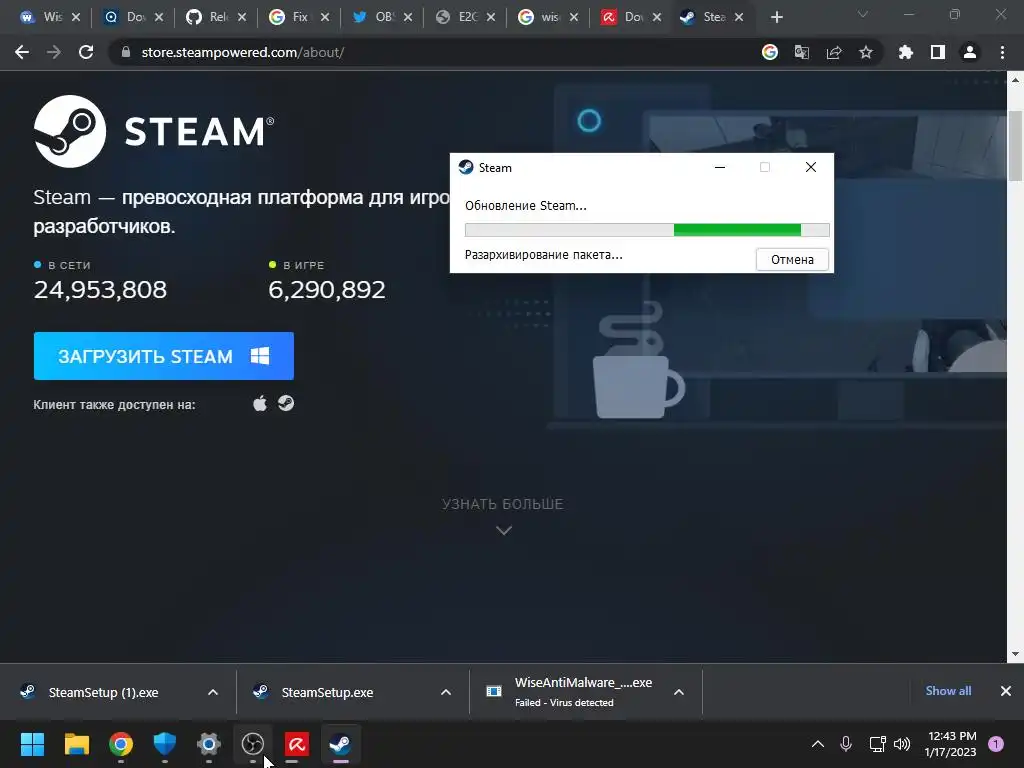Open Windows Security shield in taskbar
Image resolution: width=1024 pixels, height=768 pixels.
(x=165, y=744)
